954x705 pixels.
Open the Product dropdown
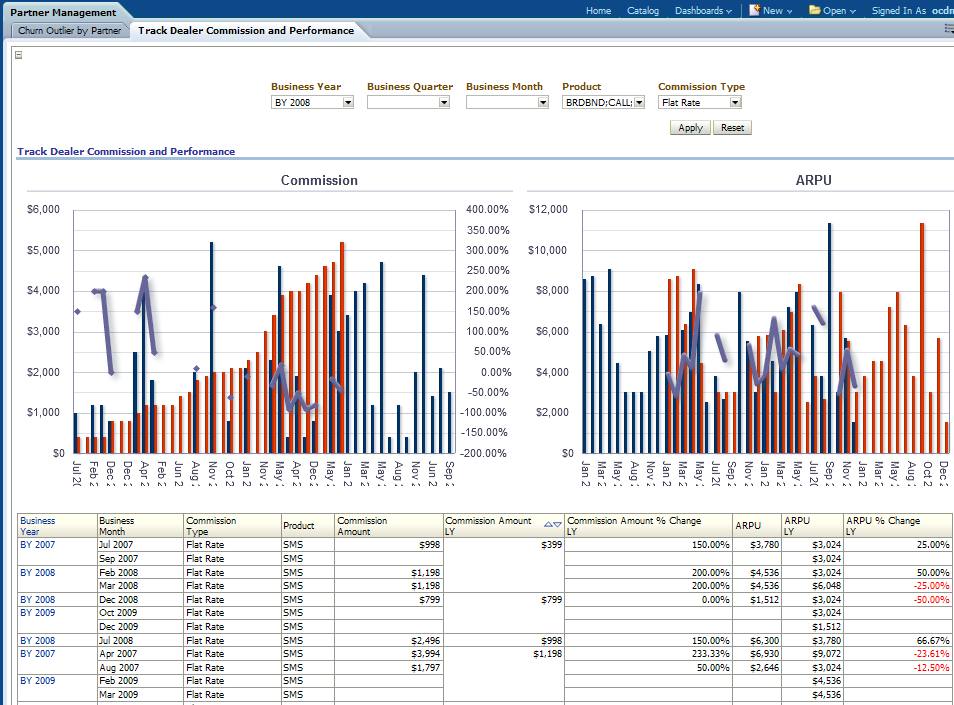point(639,103)
